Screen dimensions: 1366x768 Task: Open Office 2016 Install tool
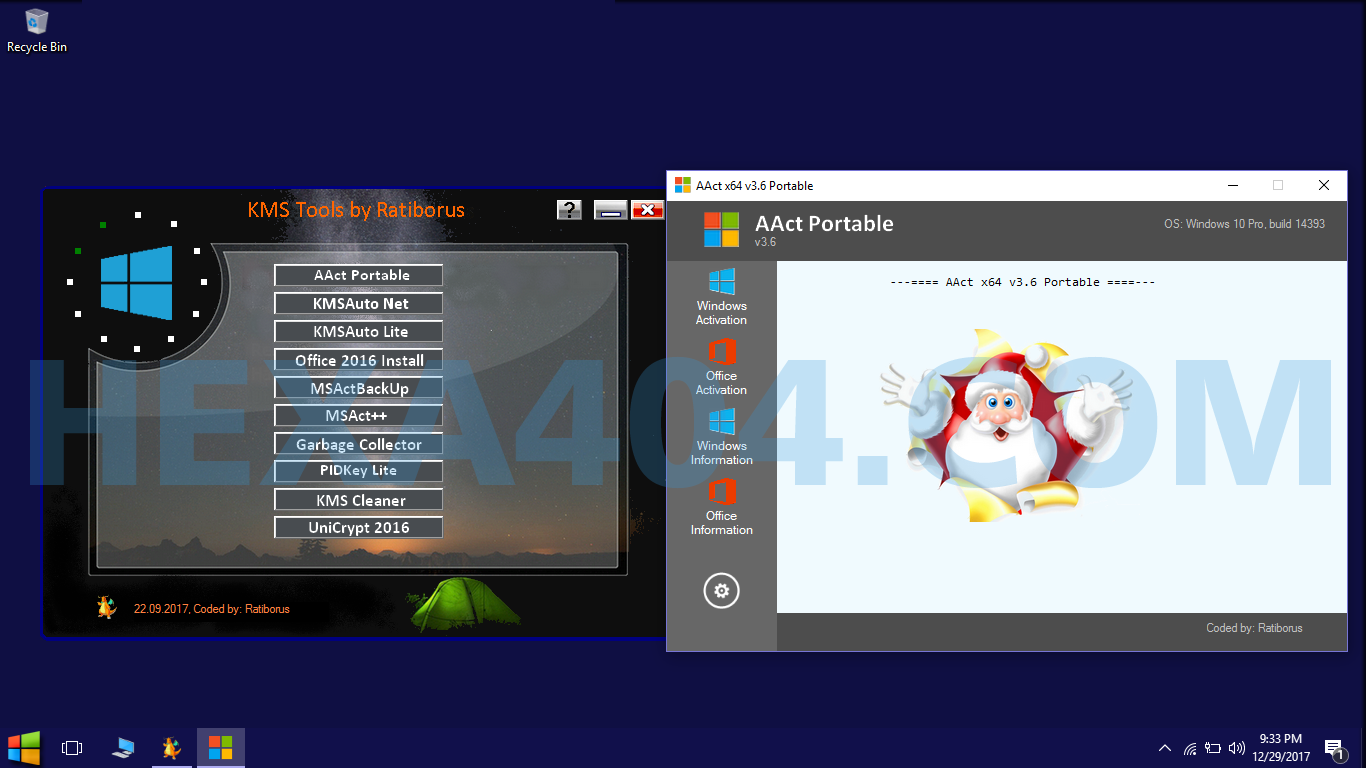point(359,360)
